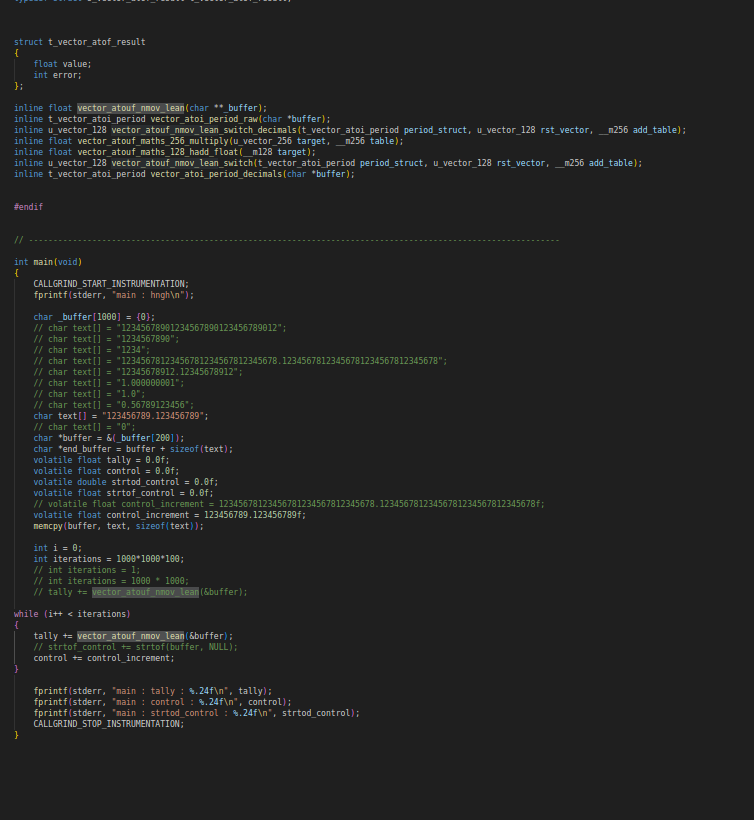Screen dimensions: 754x820
Task: Click 'int iterations = 1000*1000*100;' line
Action: (109, 559)
